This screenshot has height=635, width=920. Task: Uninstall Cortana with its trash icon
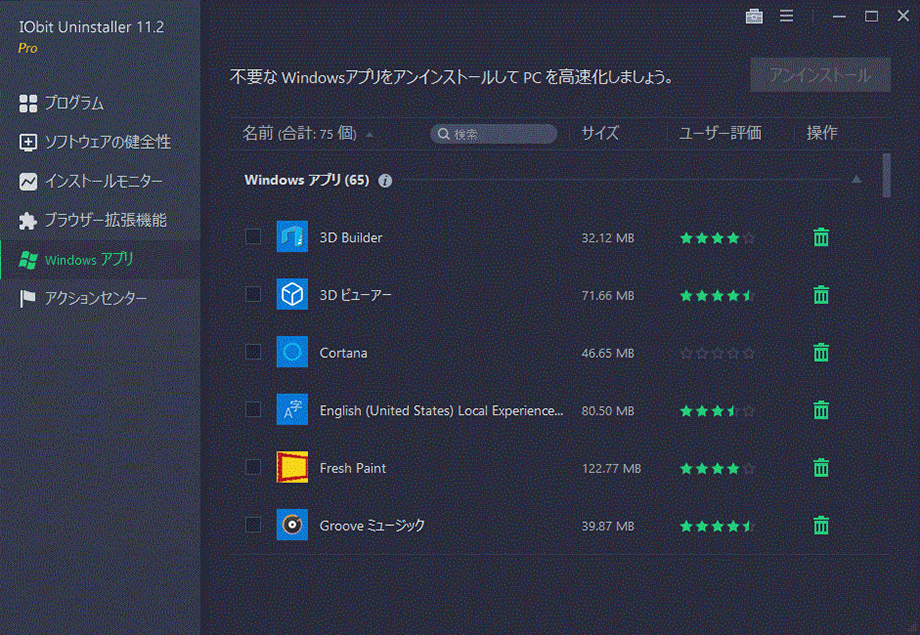click(821, 352)
